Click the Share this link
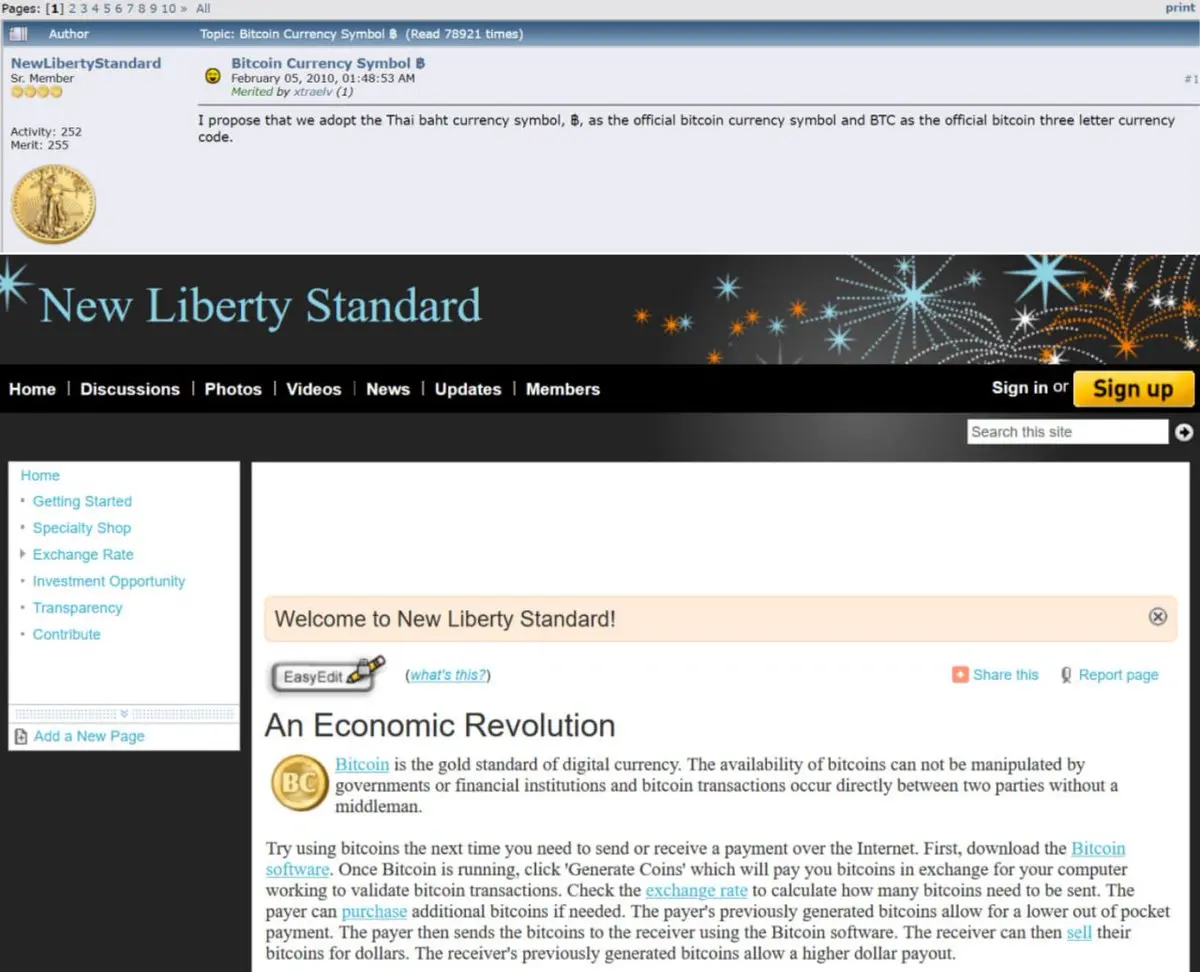Screen dimensions: 1200x972 pyautogui.click(x=1005, y=675)
